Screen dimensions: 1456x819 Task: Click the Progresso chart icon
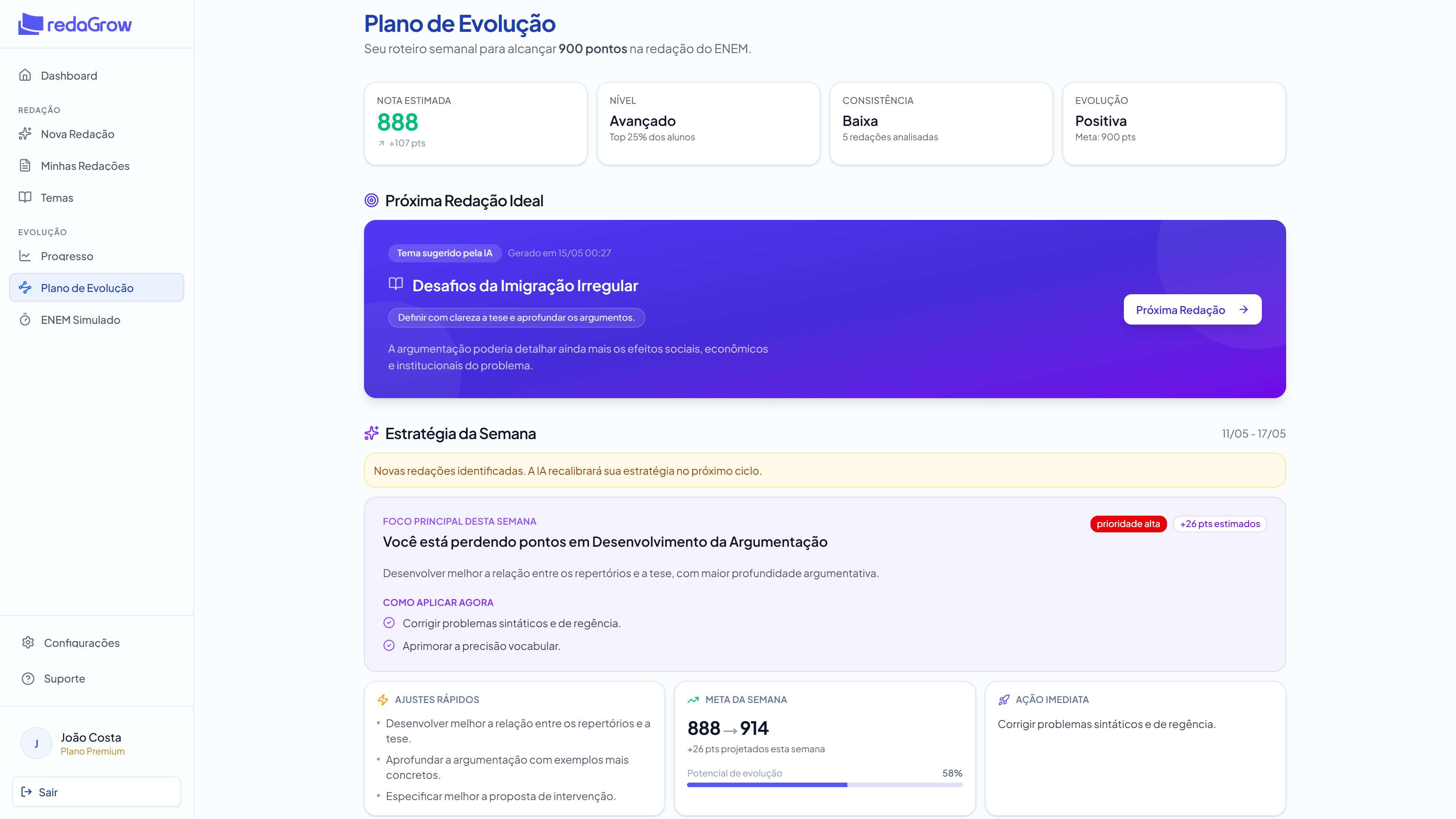pos(25,256)
